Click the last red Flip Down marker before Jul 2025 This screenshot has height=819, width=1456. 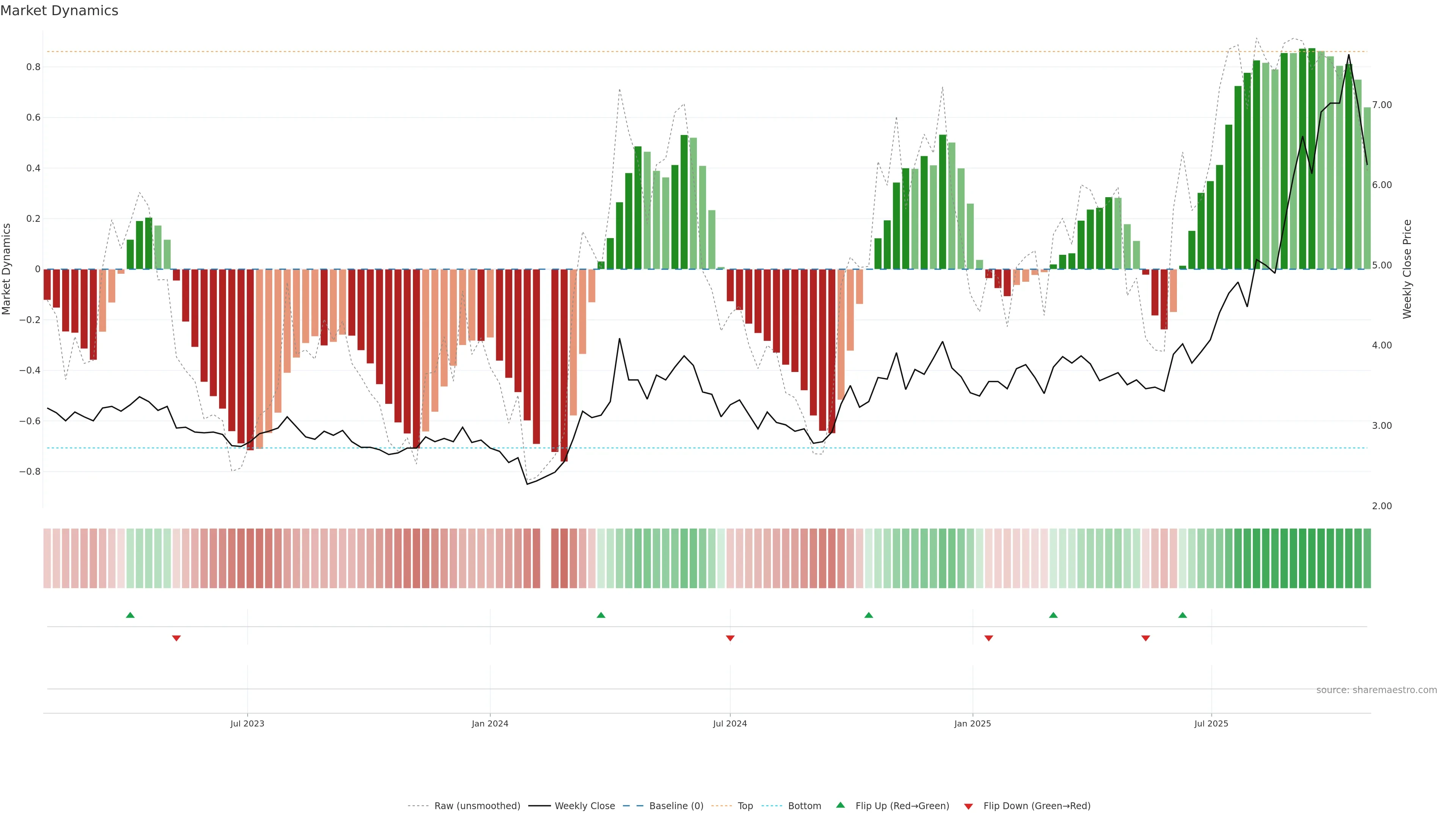pyautogui.click(x=1146, y=638)
